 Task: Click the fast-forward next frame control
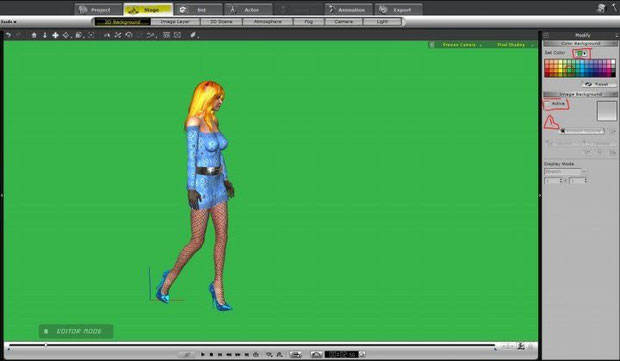[x=238, y=355]
